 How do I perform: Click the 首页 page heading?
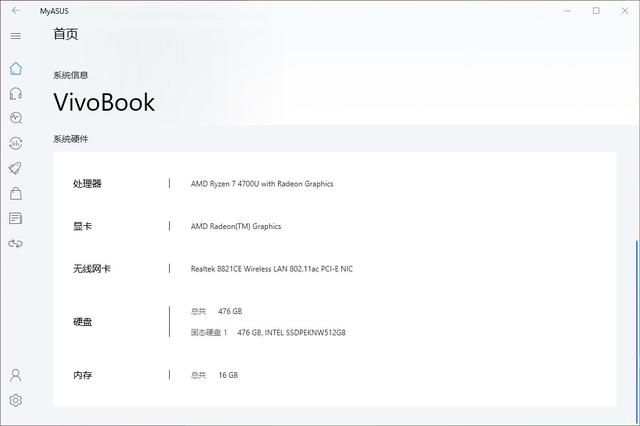tap(66, 34)
